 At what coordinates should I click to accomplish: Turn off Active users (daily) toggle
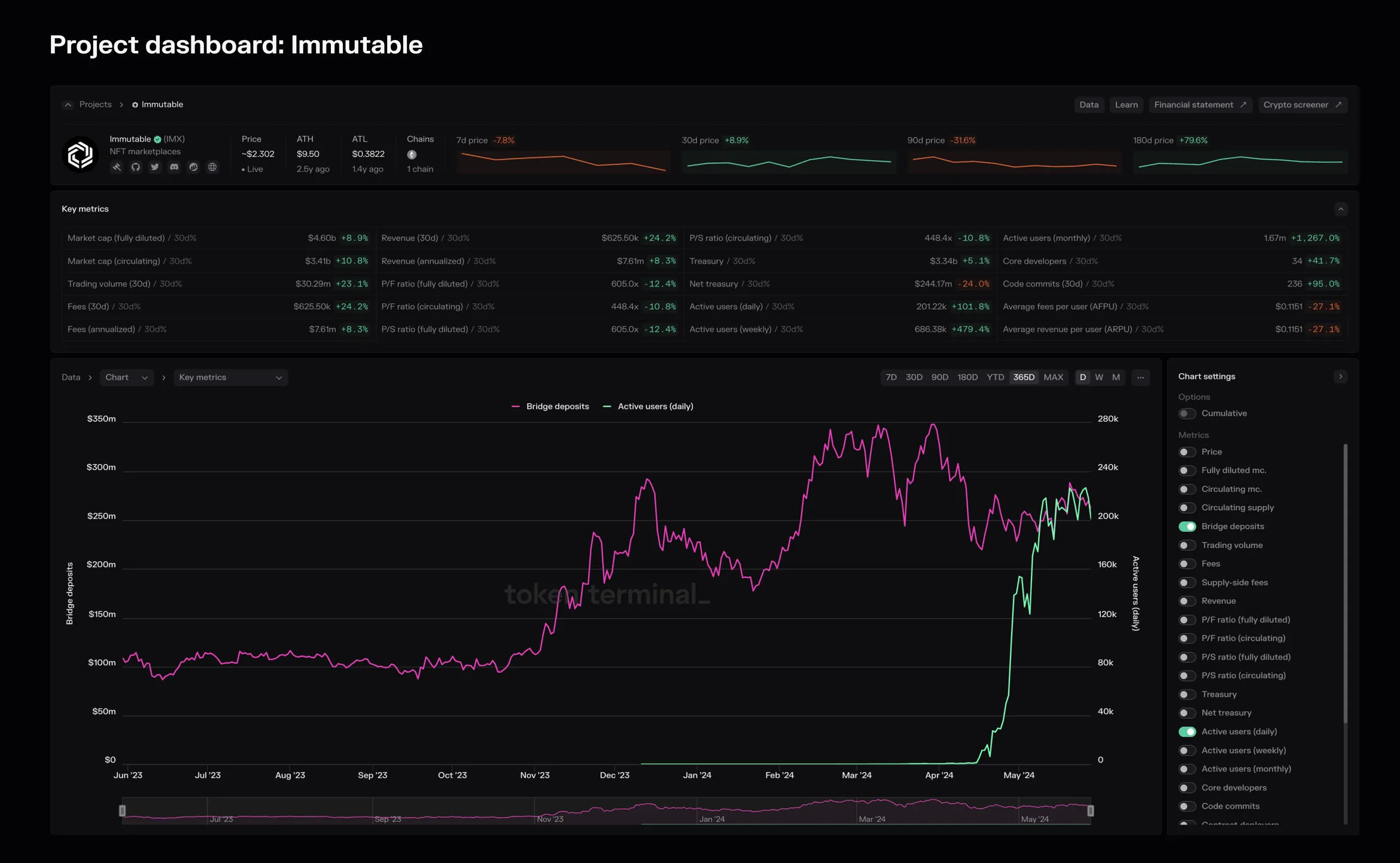tap(1187, 732)
